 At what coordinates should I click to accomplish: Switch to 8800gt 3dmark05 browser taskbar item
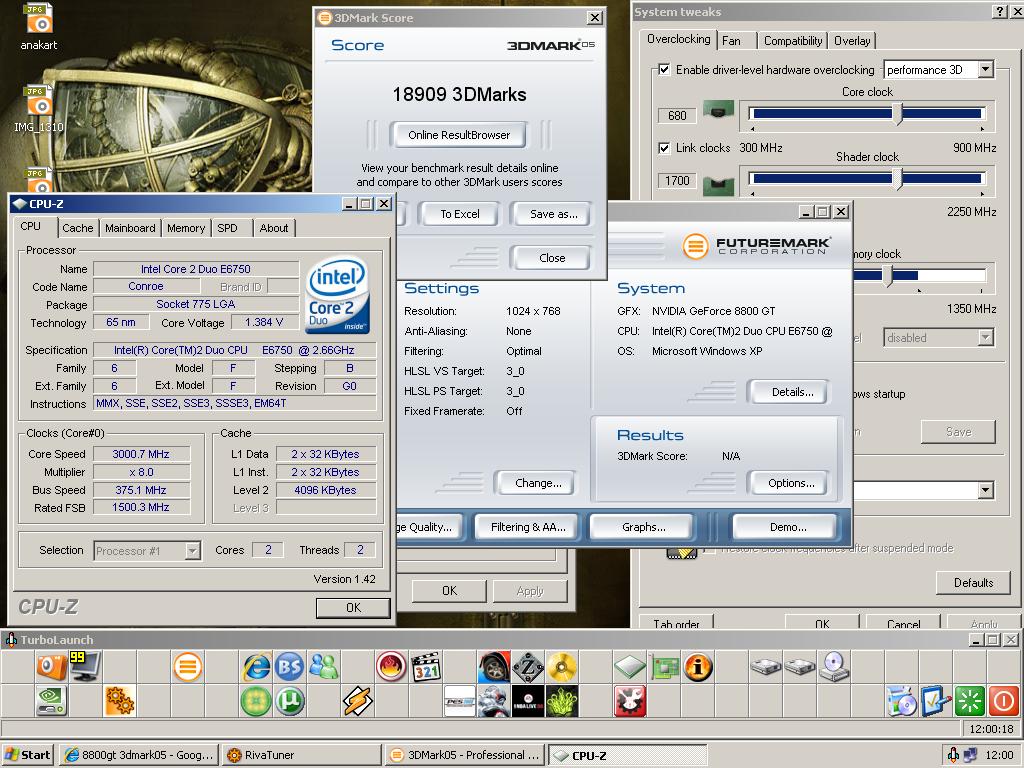139,755
